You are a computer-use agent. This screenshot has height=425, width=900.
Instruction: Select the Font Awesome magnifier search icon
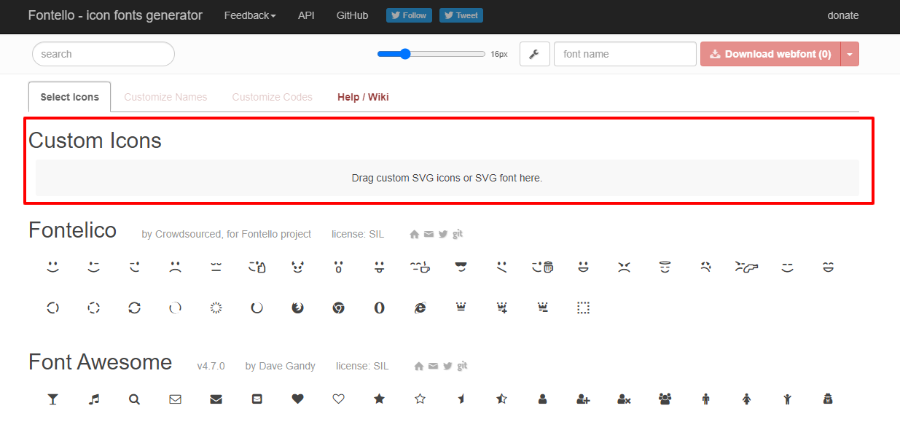[x=134, y=399]
